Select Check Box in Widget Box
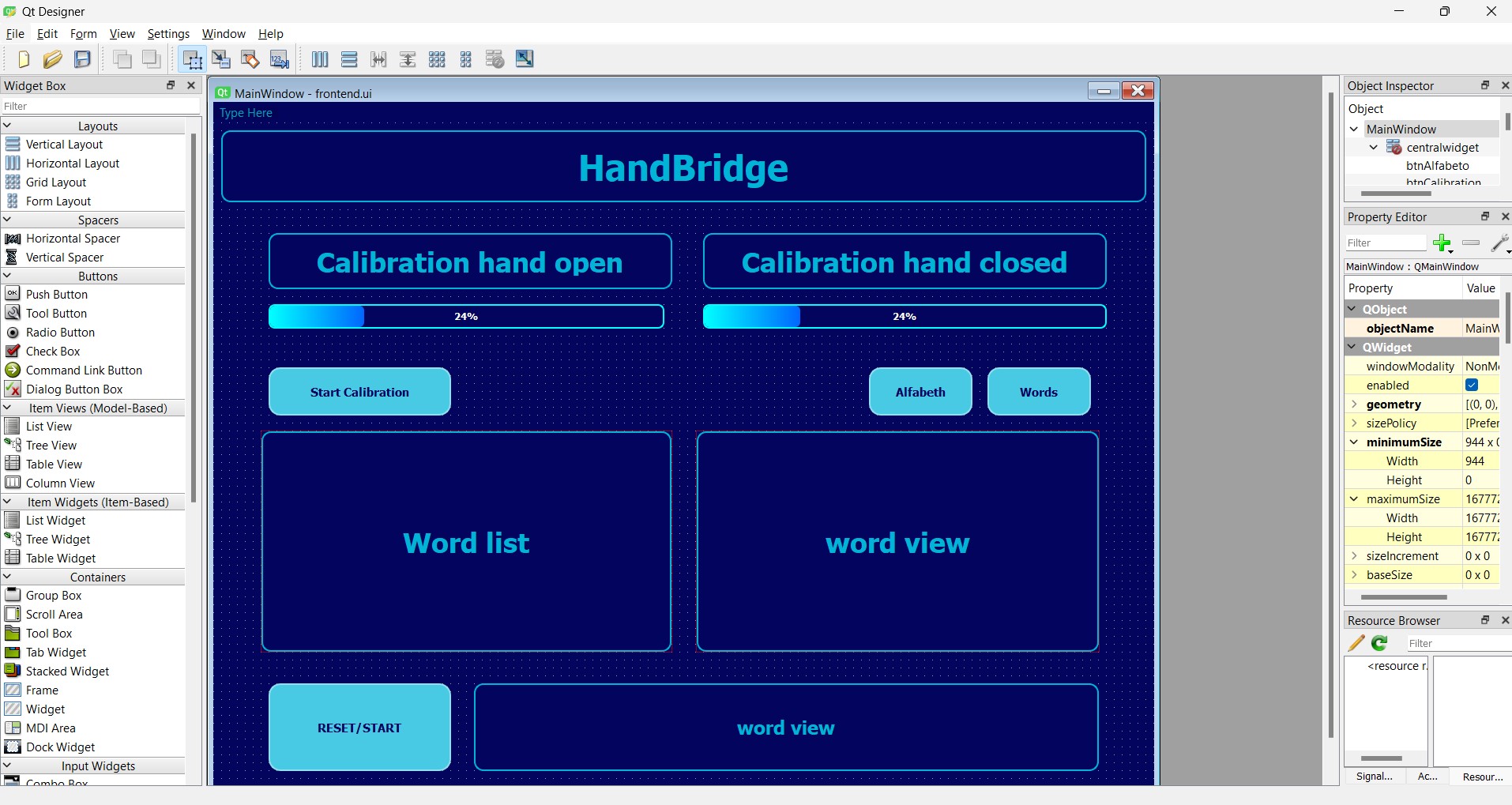 53,352
